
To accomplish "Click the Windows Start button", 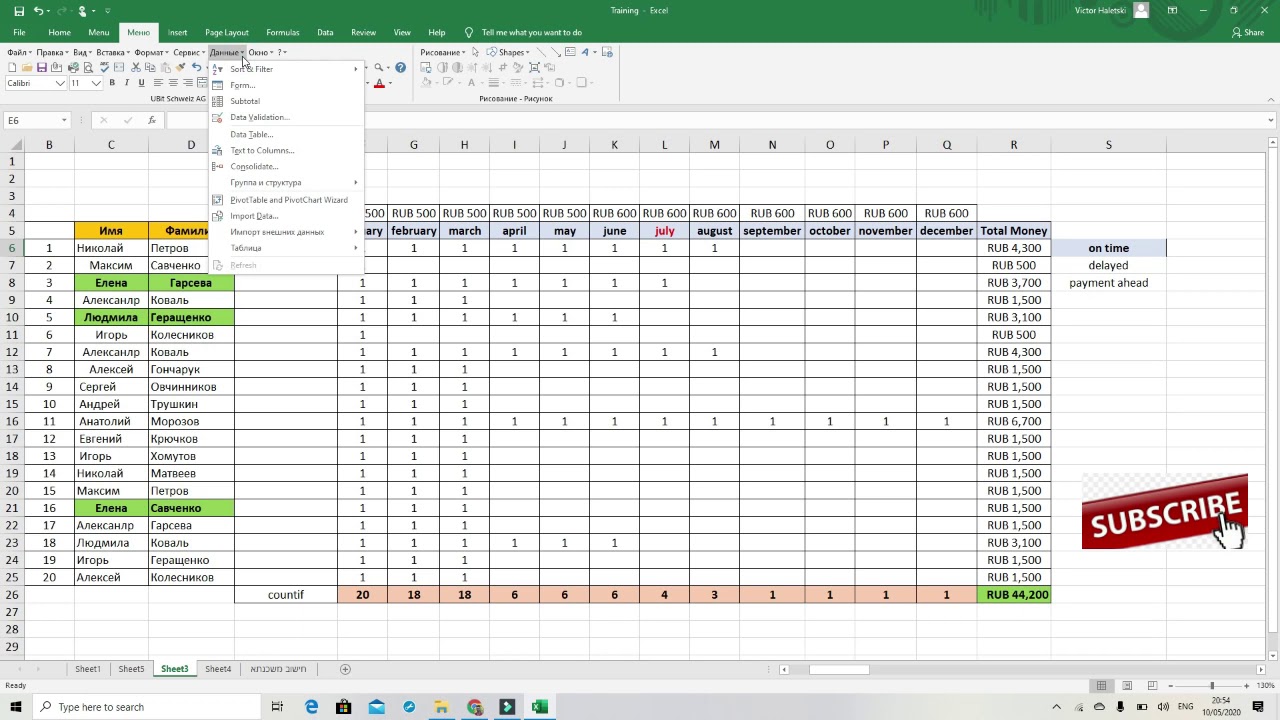I will point(15,707).
